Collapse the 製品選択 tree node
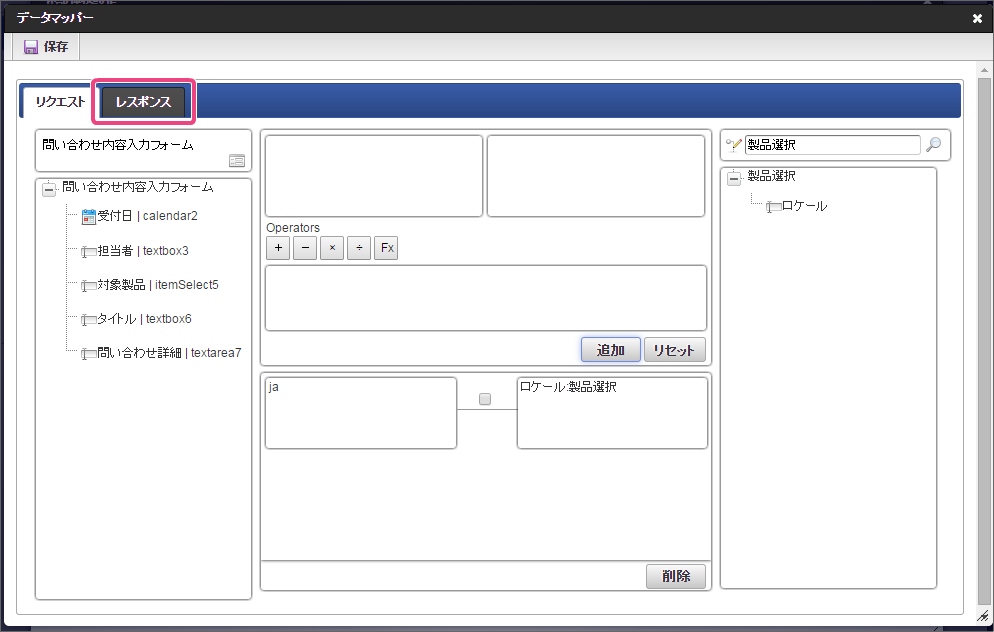The image size is (994, 632). [733, 178]
